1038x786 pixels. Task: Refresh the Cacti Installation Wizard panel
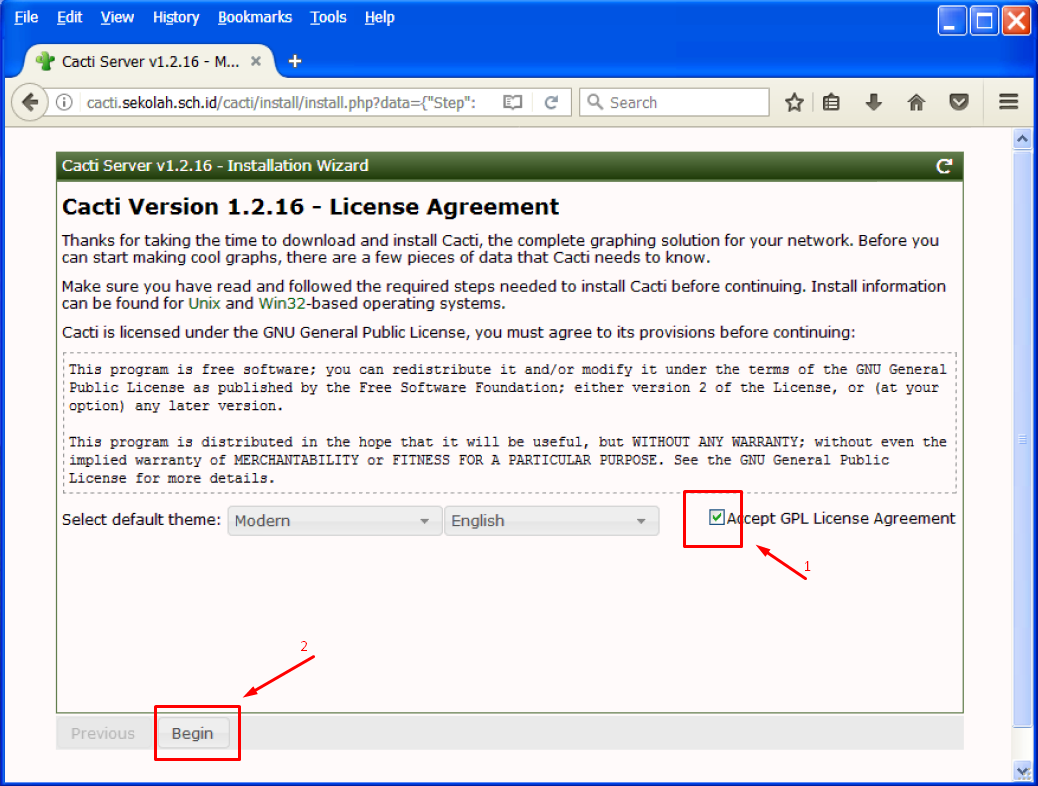pos(943,166)
